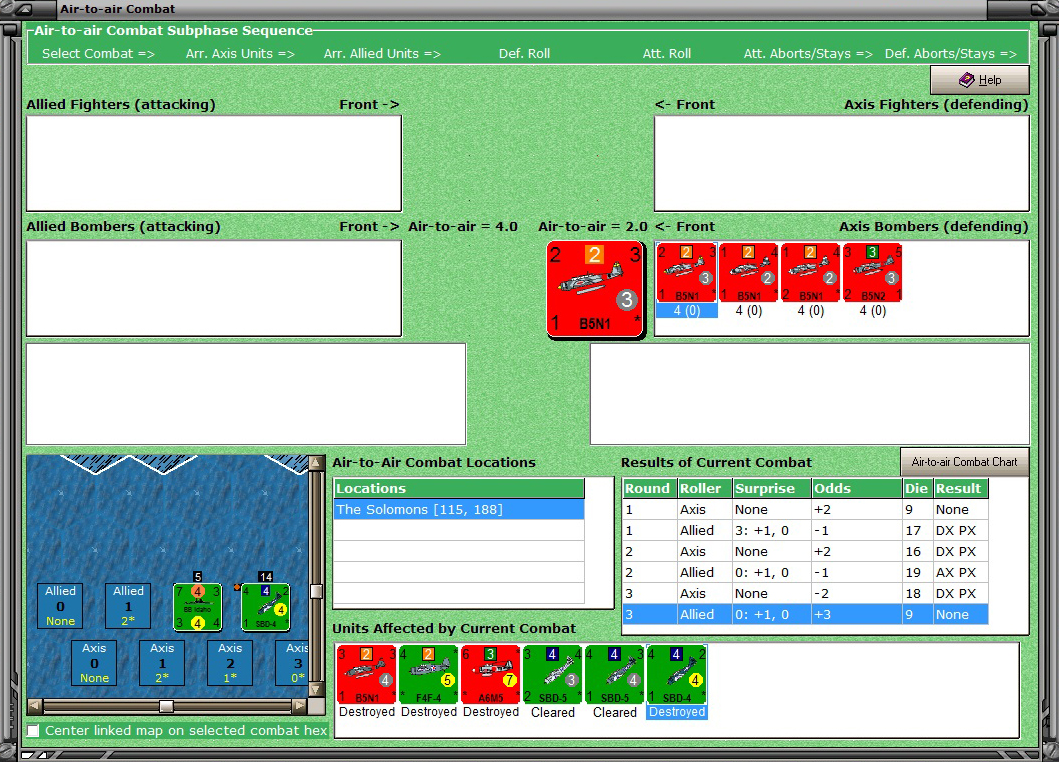Screen dimensions: 1059x762
Task: Select the highlighted round 3 Allied row
Action: [x=806, y=614]
